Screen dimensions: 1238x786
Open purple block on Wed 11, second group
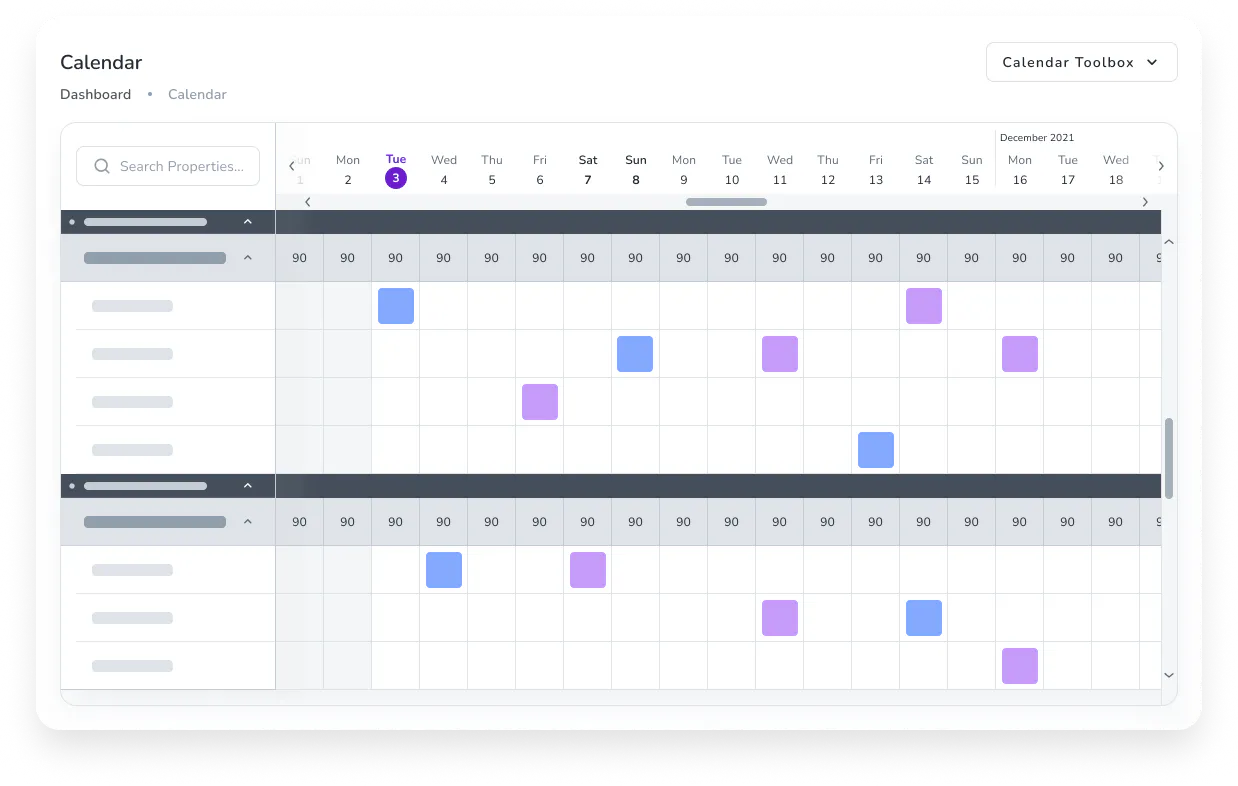pyautogui.click(x=780, y=618)
